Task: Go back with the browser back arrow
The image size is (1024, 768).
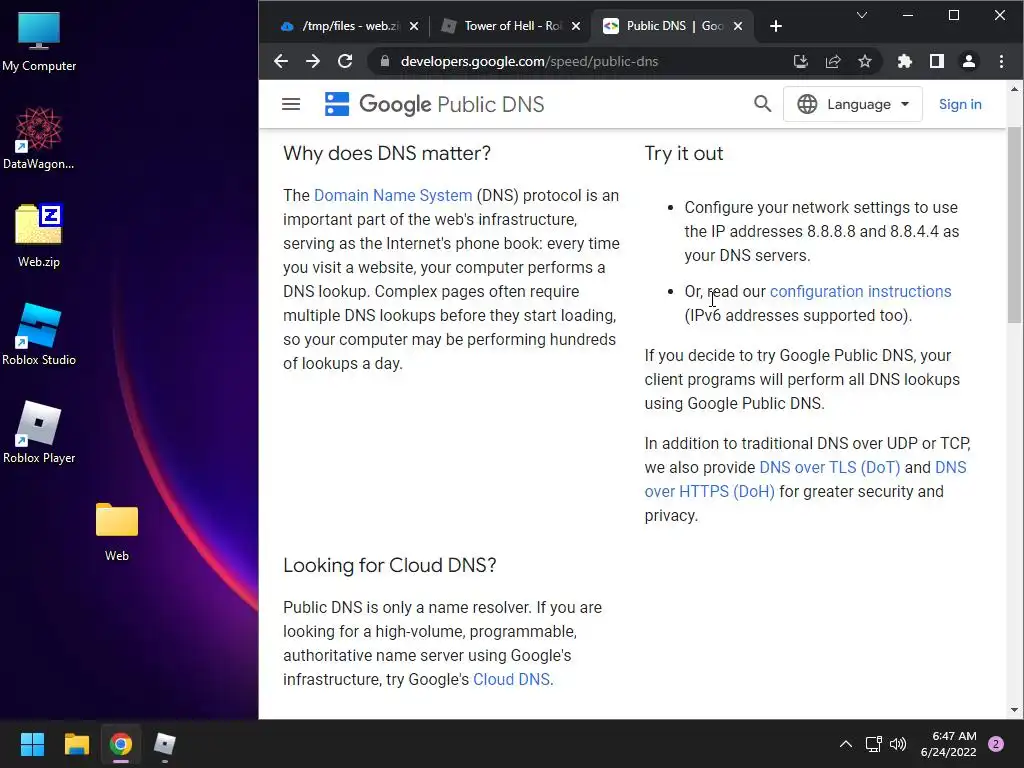Action: [x=281, y=61]
